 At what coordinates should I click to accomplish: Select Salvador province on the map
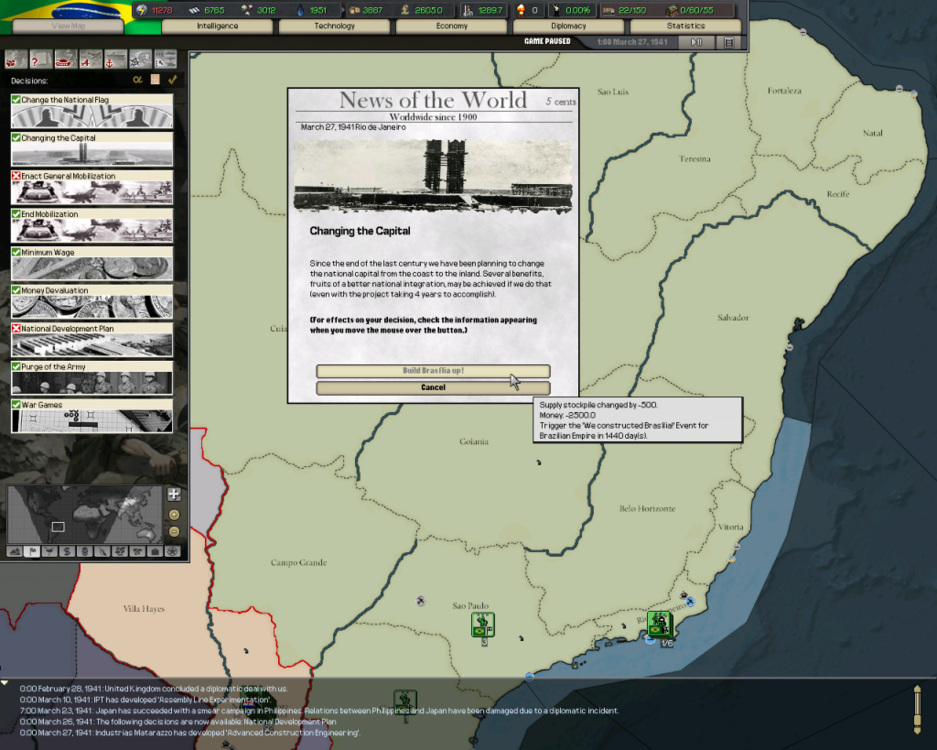(733, 318)
